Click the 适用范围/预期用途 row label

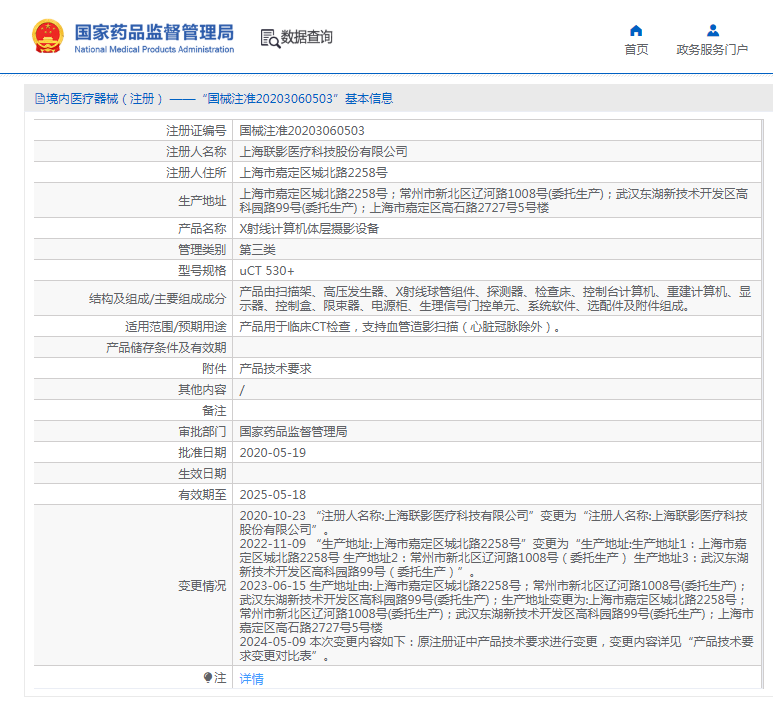176,327
